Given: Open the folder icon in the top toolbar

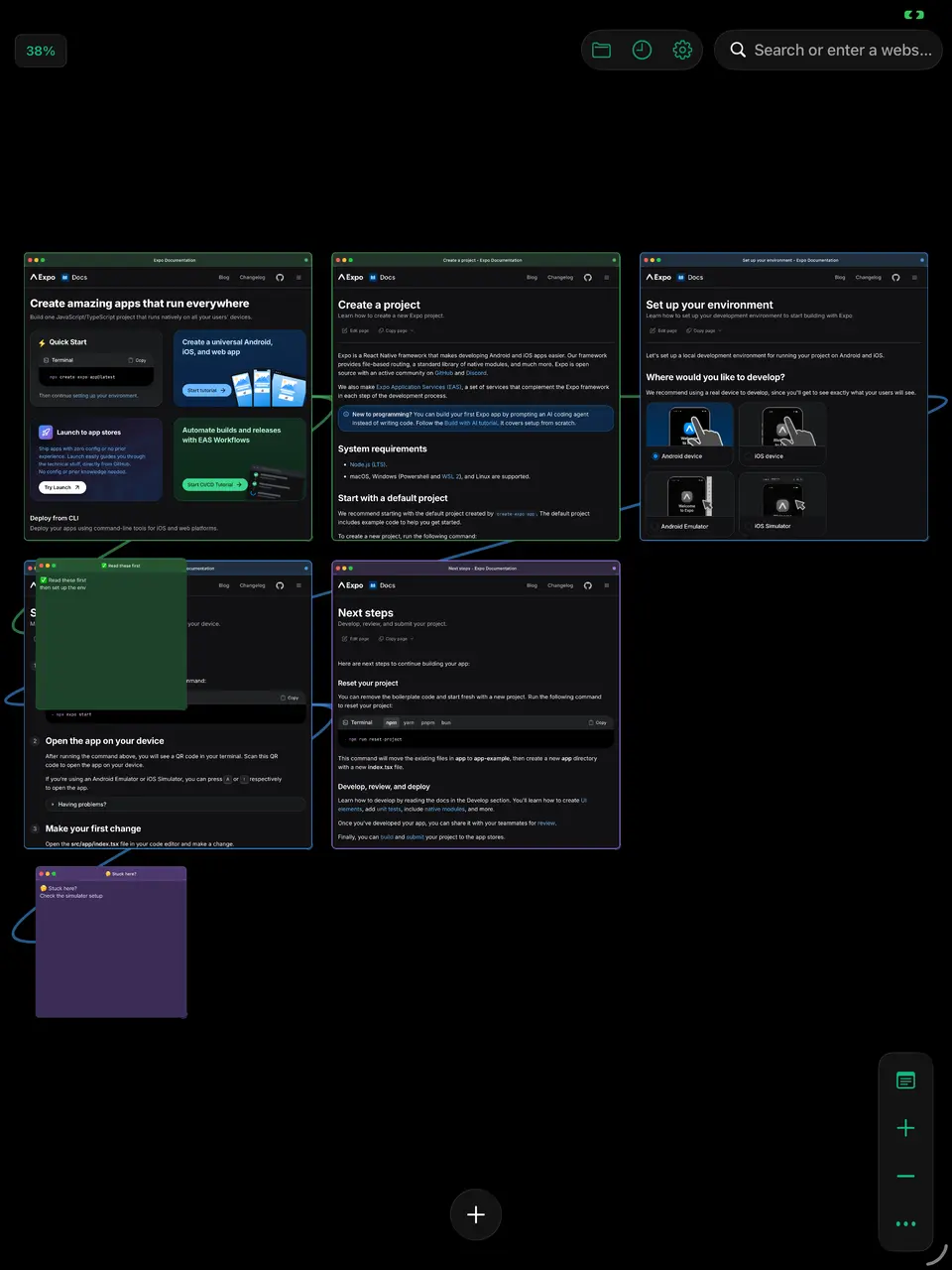Looking at the screenshot, I should coord(602,50).
